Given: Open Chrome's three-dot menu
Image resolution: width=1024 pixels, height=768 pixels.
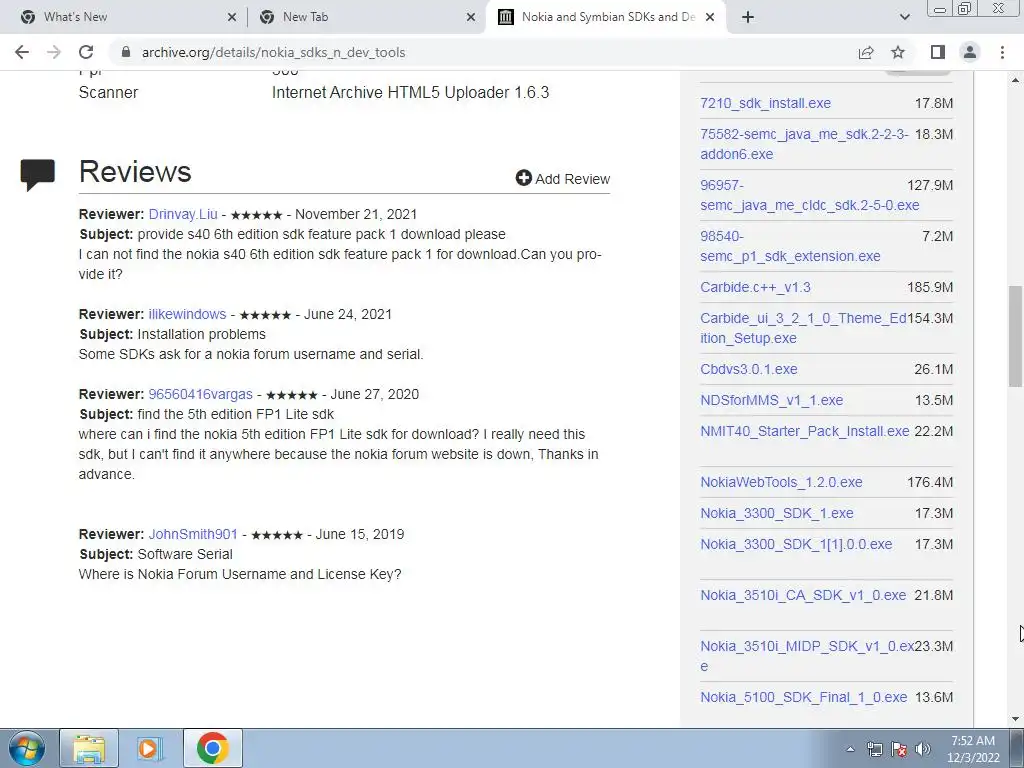Looking at the screenshot, I should (1002, 52).
